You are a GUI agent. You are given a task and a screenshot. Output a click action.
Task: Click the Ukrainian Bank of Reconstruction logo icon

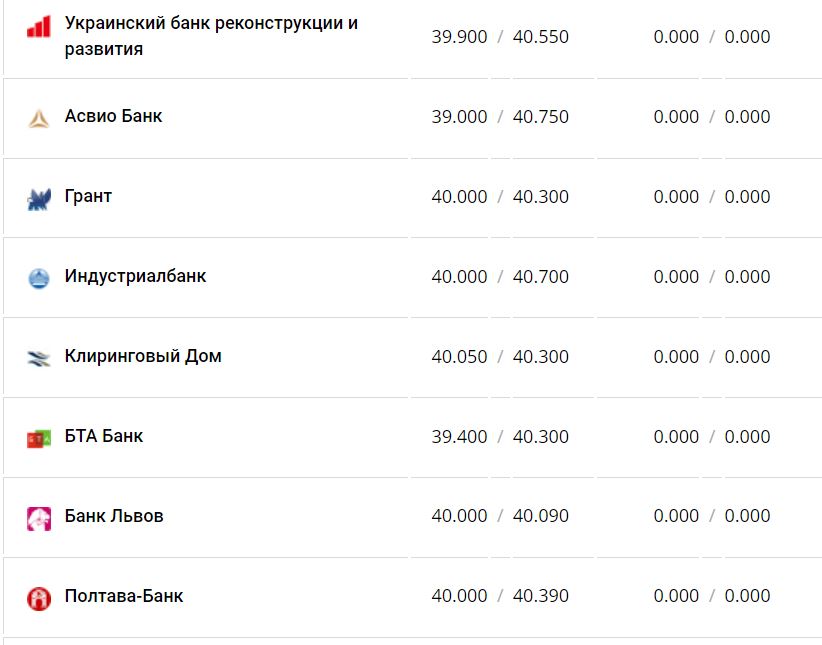tap(38, 27)
